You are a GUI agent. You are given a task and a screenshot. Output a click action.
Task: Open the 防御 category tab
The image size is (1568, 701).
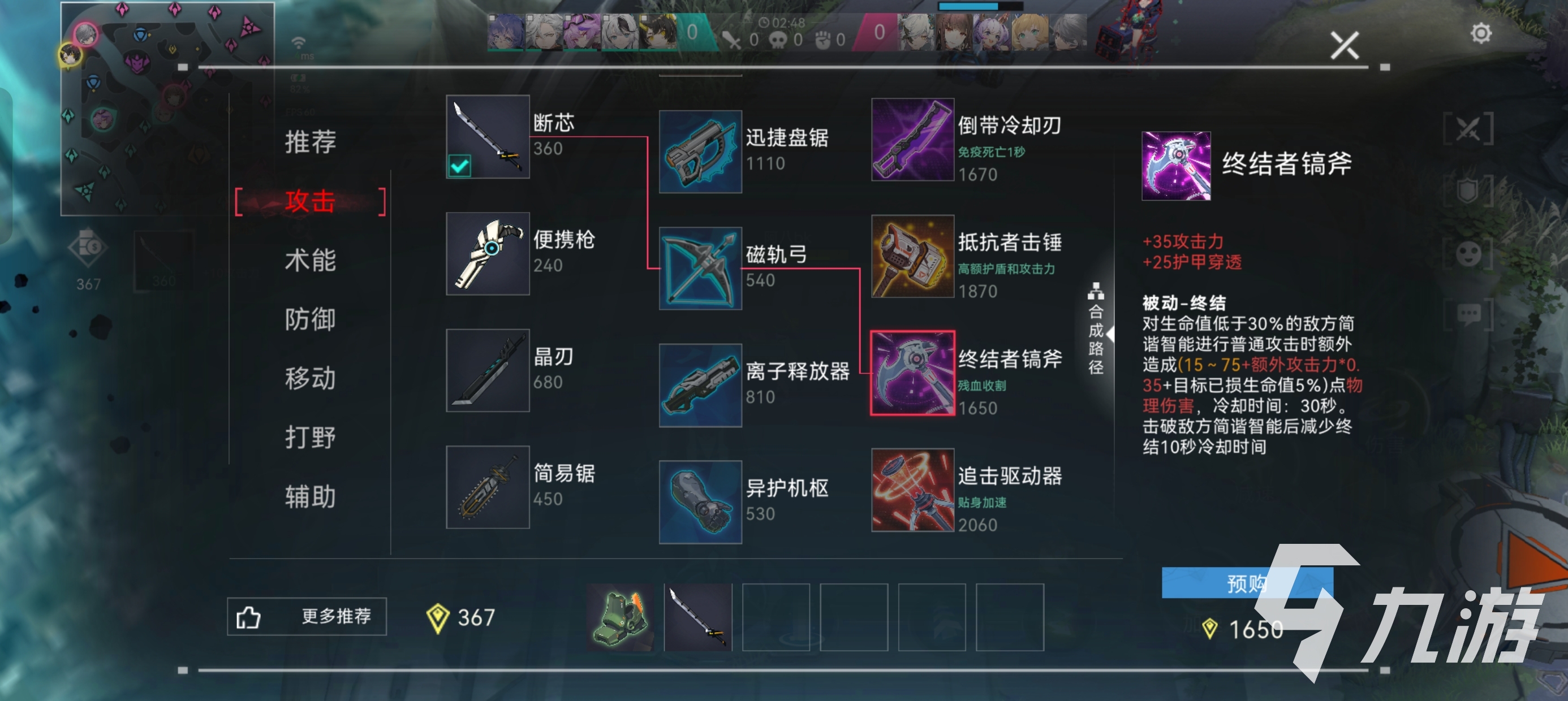(310, 319)
